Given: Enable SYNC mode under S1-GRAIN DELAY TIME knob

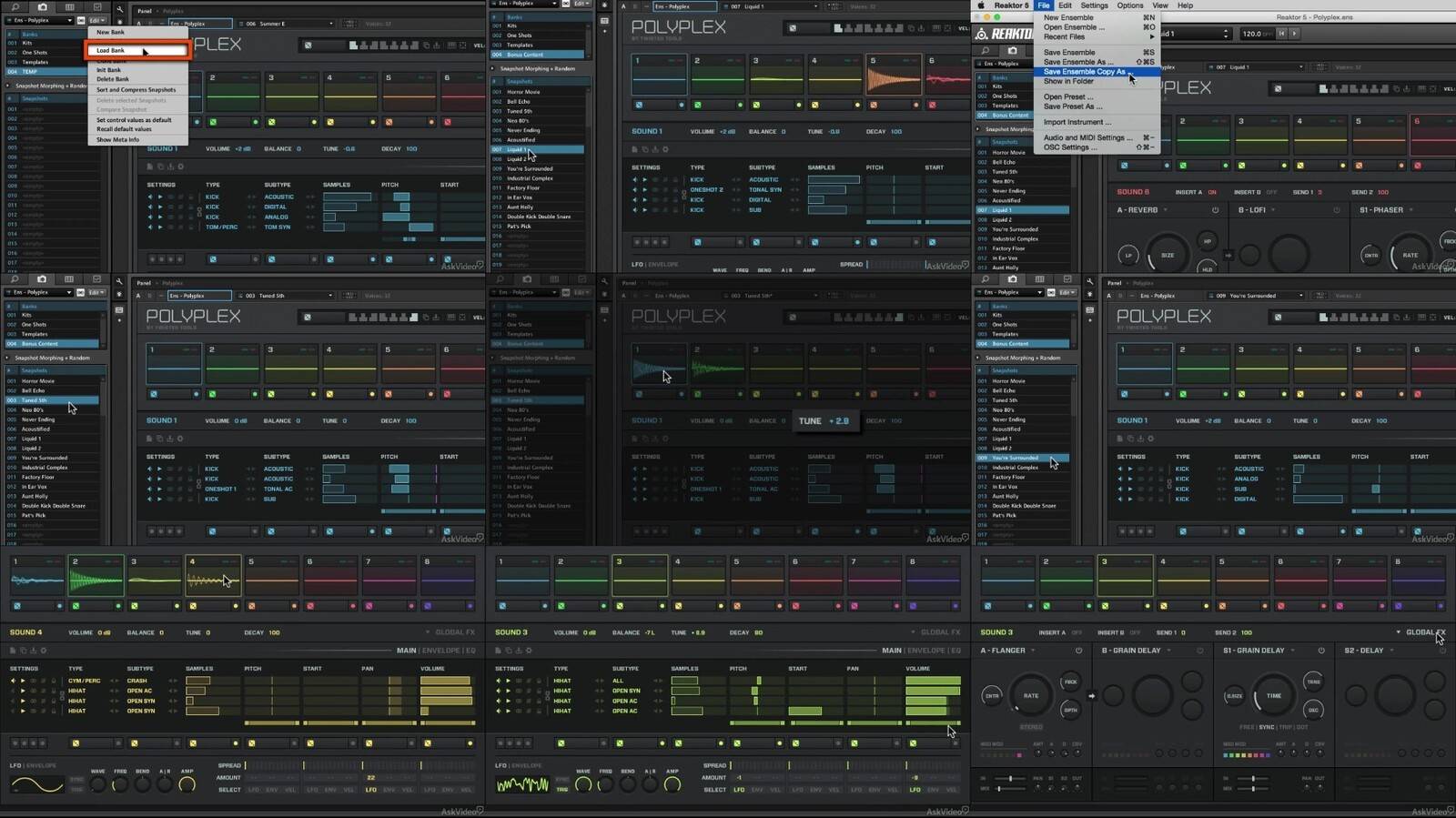Looking at the screenshot, I should (x=1266, y=727).
